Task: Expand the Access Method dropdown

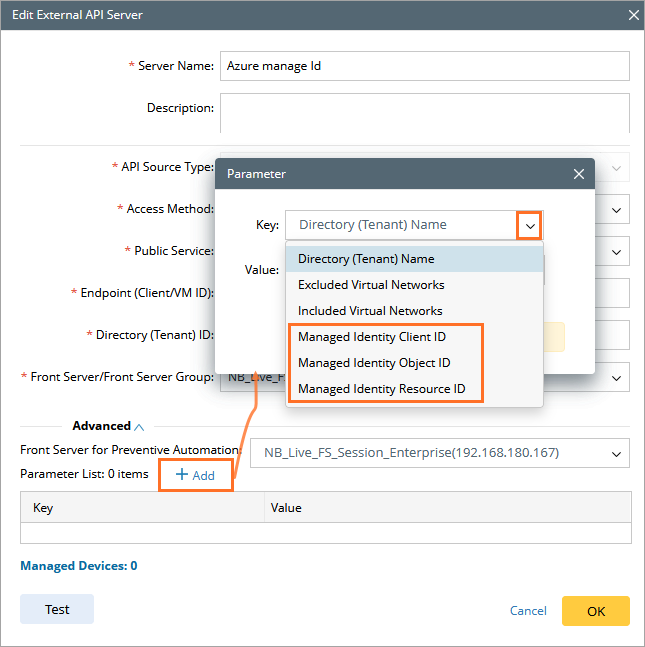Action: pos(617,210)
